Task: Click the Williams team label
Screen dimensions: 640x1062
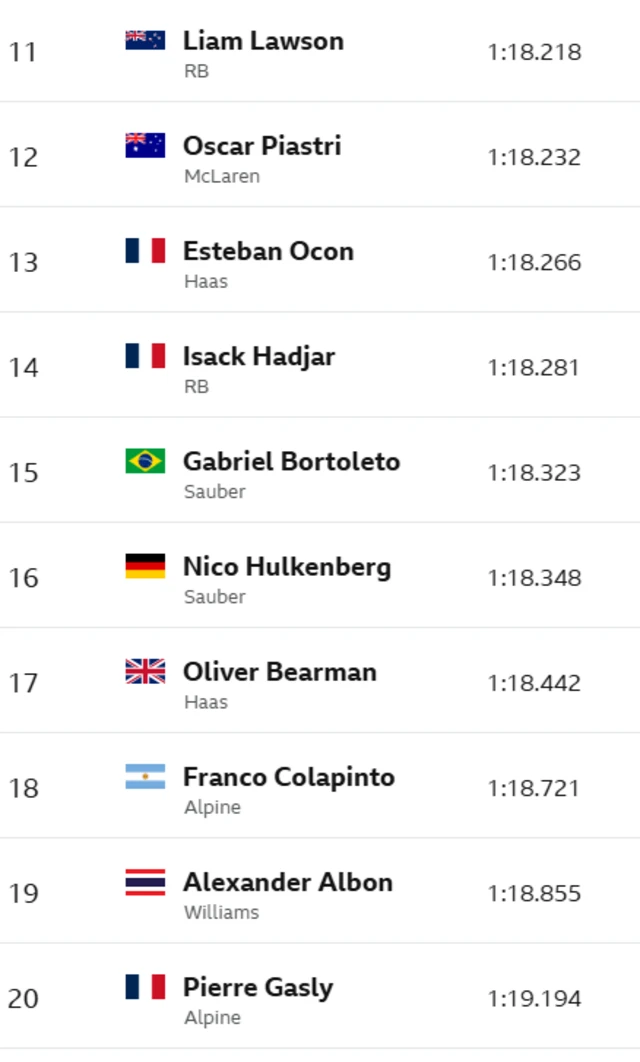Action: [221, 912]
